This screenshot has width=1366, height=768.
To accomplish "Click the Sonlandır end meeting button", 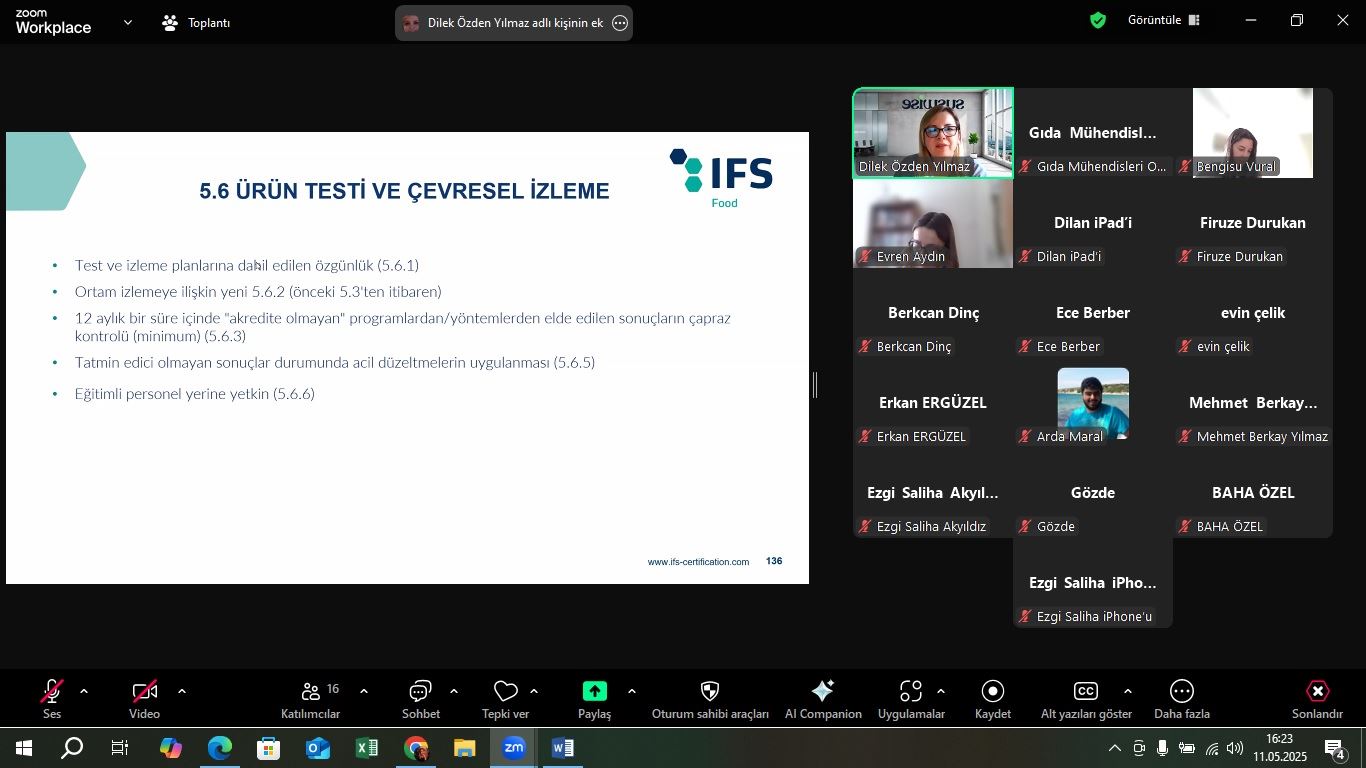I will [x=1317, y=698].
